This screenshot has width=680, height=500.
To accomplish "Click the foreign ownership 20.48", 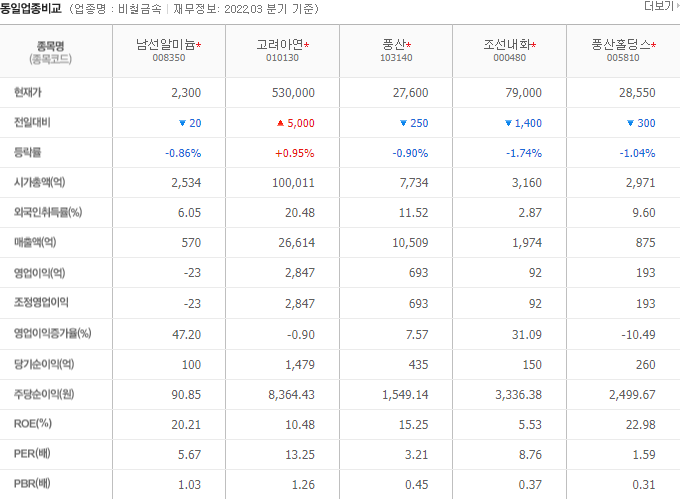I will point(300,212).
